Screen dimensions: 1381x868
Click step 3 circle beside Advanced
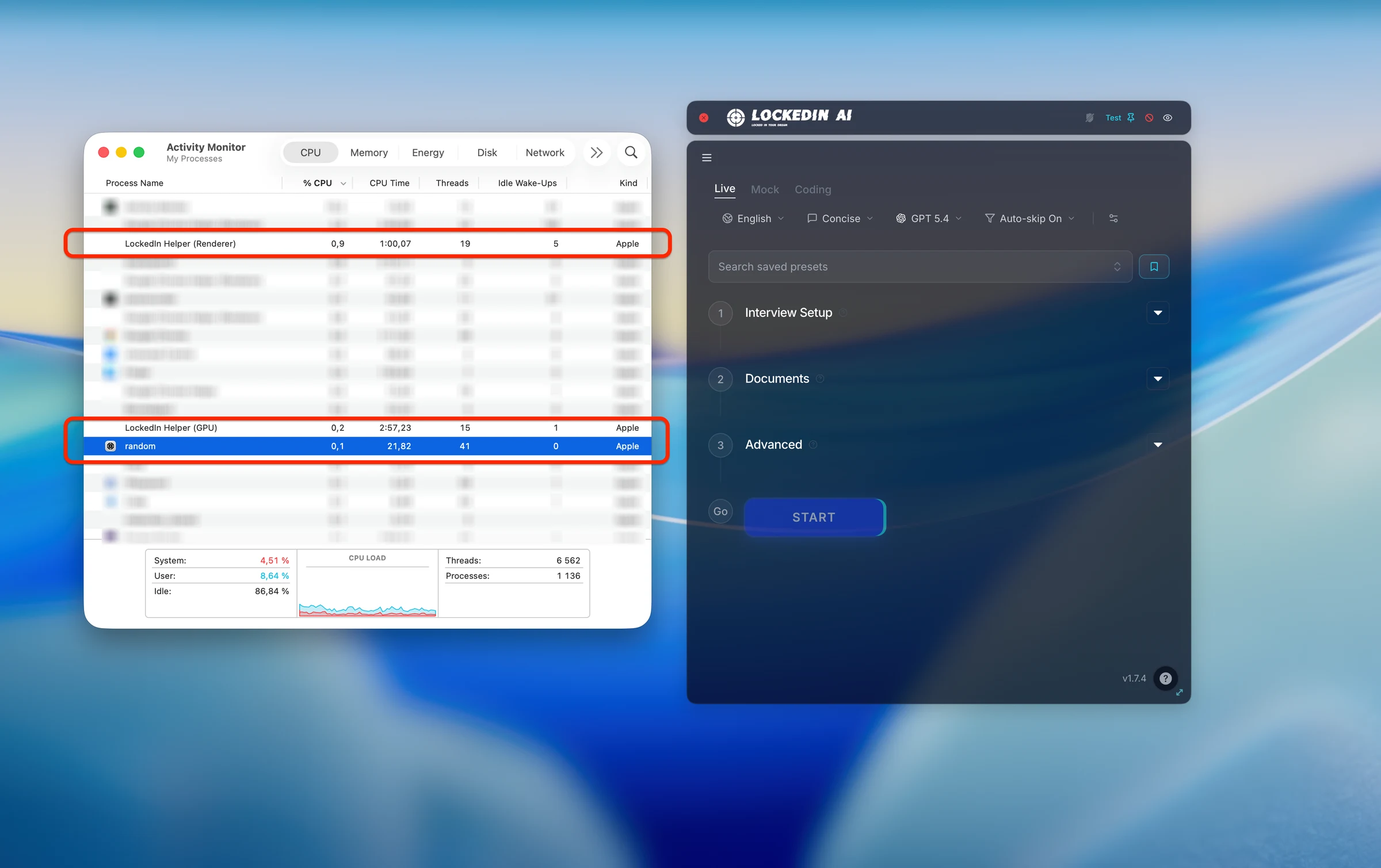click(x=720, y=445)
